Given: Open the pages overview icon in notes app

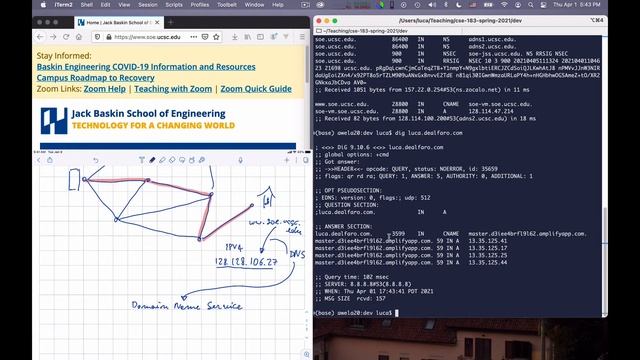Looking at the screenshot, I should tap(306, 160).
